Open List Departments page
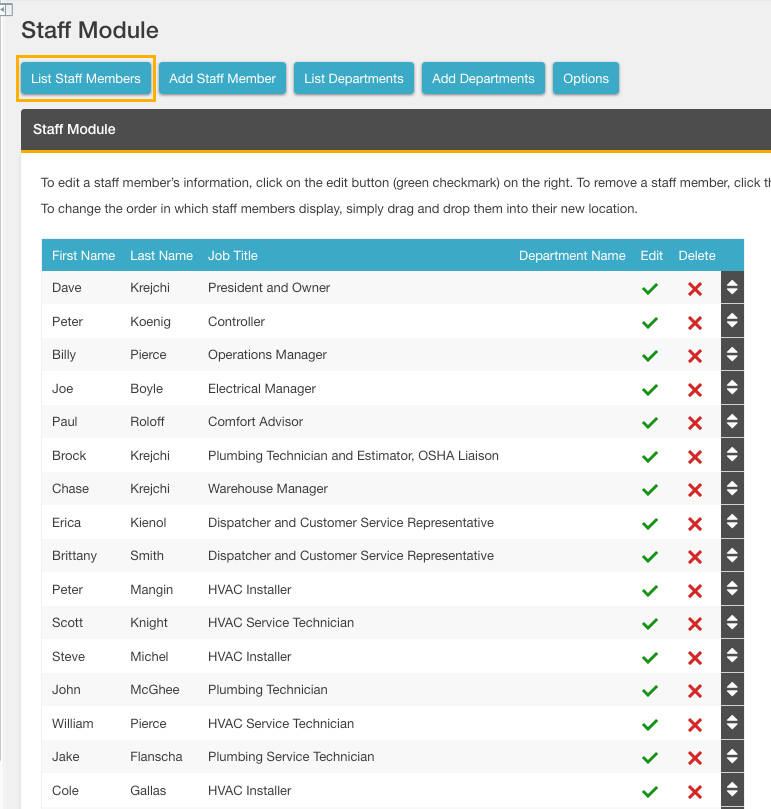 pyautogui.click(x=354, y=79)
